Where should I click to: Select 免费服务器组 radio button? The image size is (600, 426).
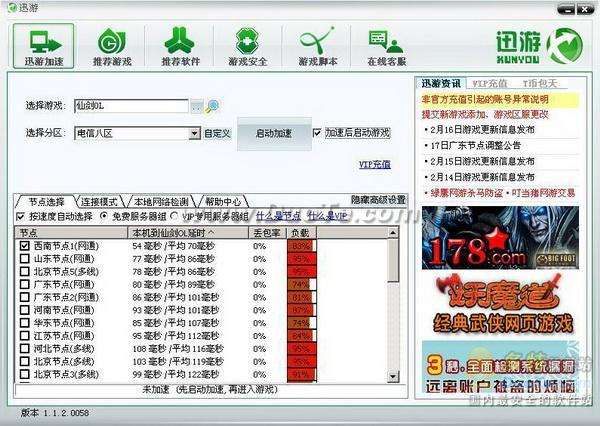pos(103,216)
